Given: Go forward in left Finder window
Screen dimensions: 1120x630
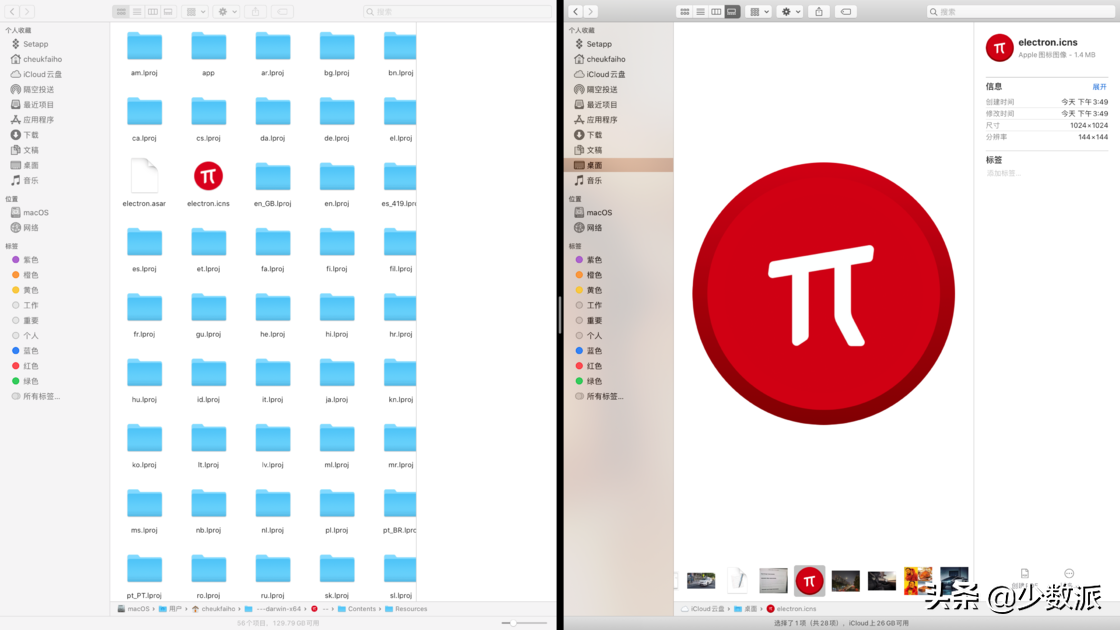Looking at the screenshot, I should point(27,11).
